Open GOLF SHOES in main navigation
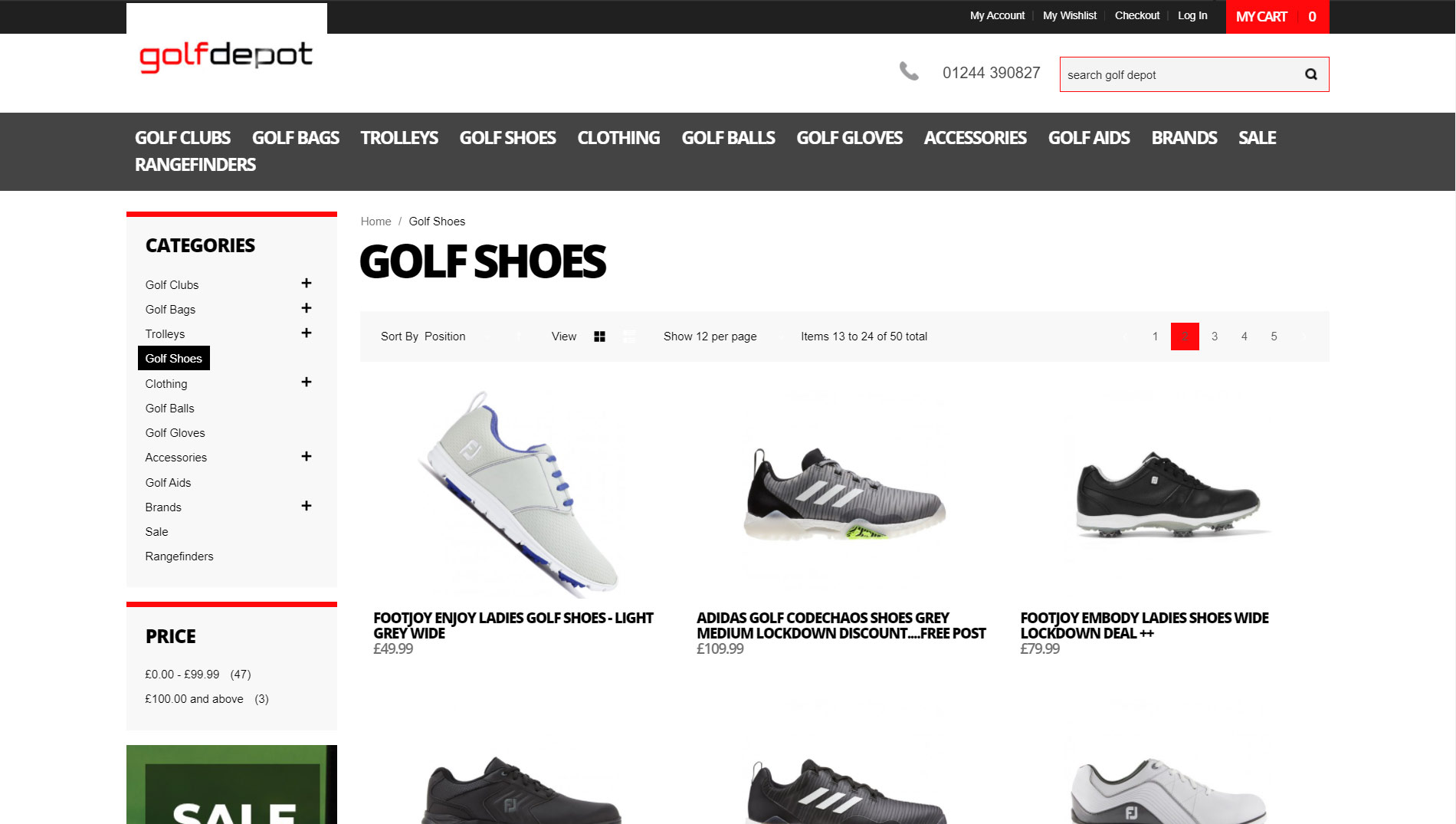 [507, 138]
